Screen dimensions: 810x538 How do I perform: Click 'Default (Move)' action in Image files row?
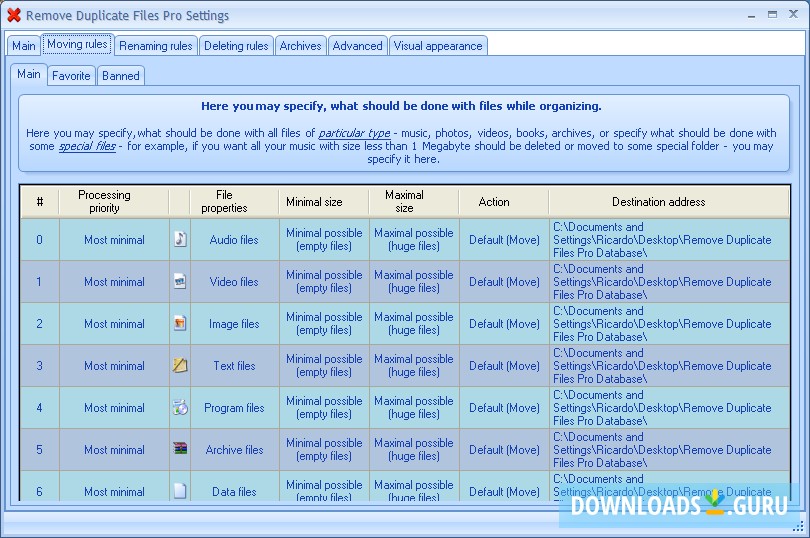click(x=504, y=324)
